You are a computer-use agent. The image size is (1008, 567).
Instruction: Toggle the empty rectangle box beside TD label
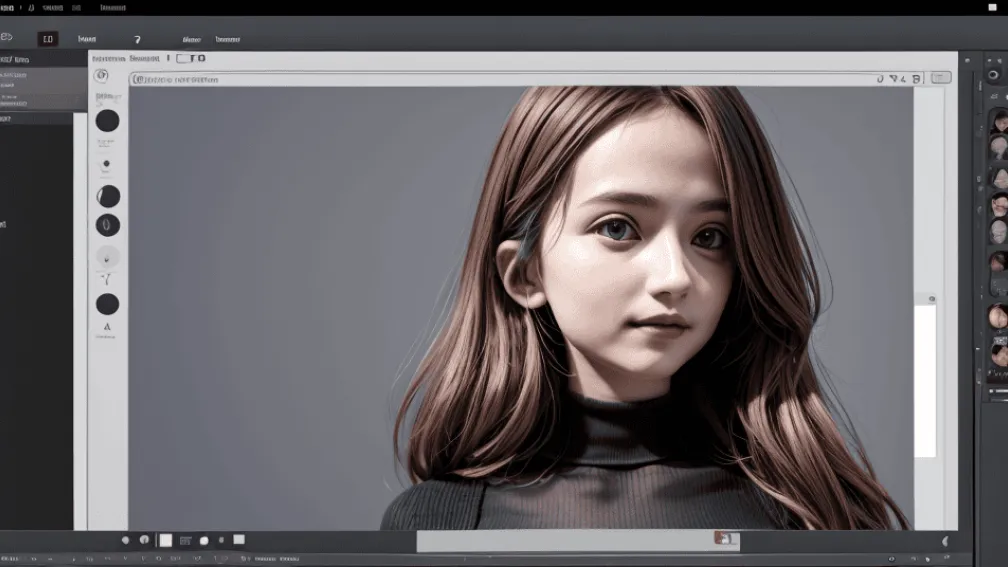(x=183, y=59)
